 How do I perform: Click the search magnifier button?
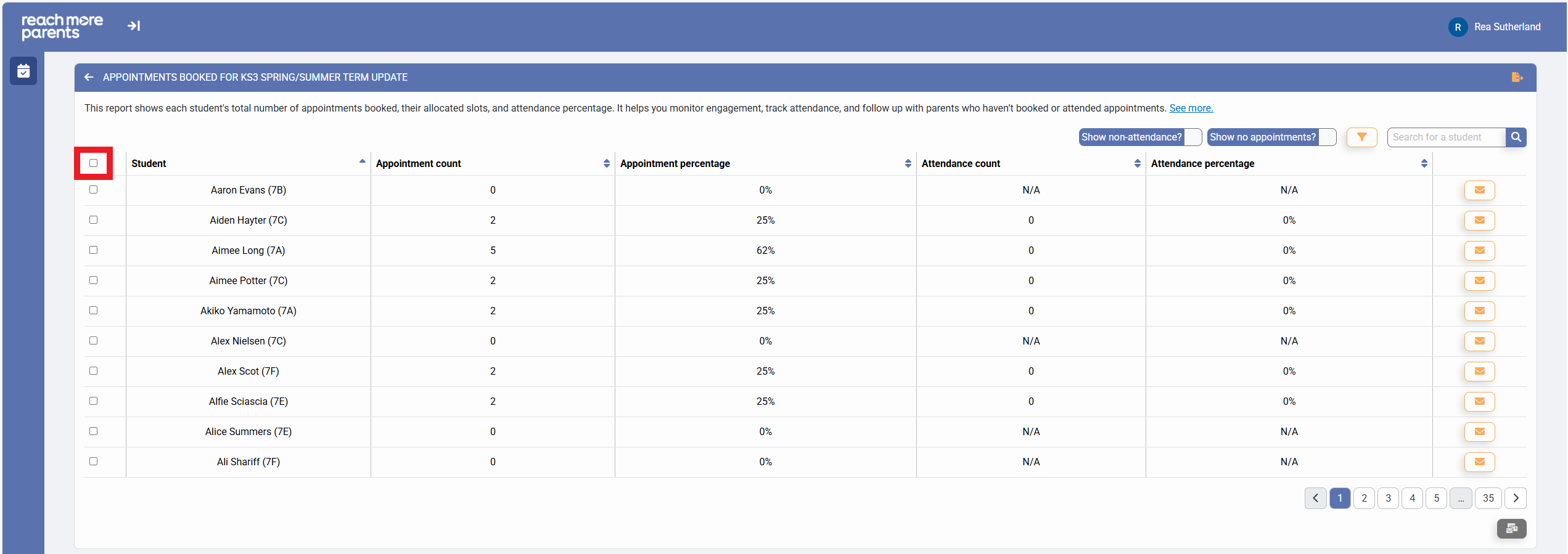point(1516,137)
